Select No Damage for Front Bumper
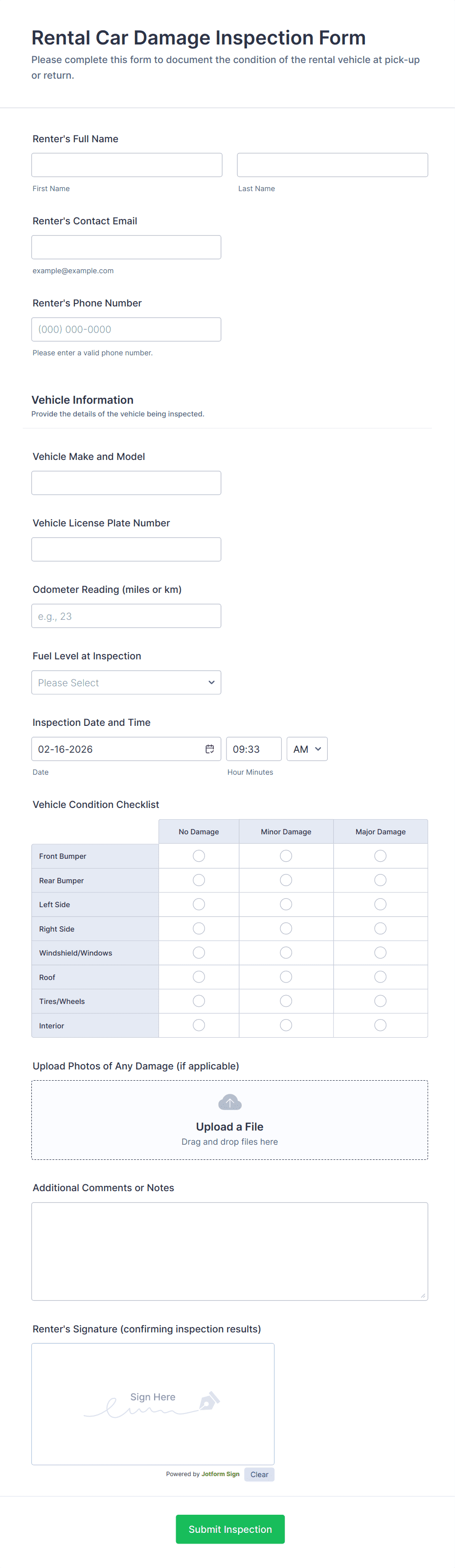455x1568 pixels. tap(199, 856)
